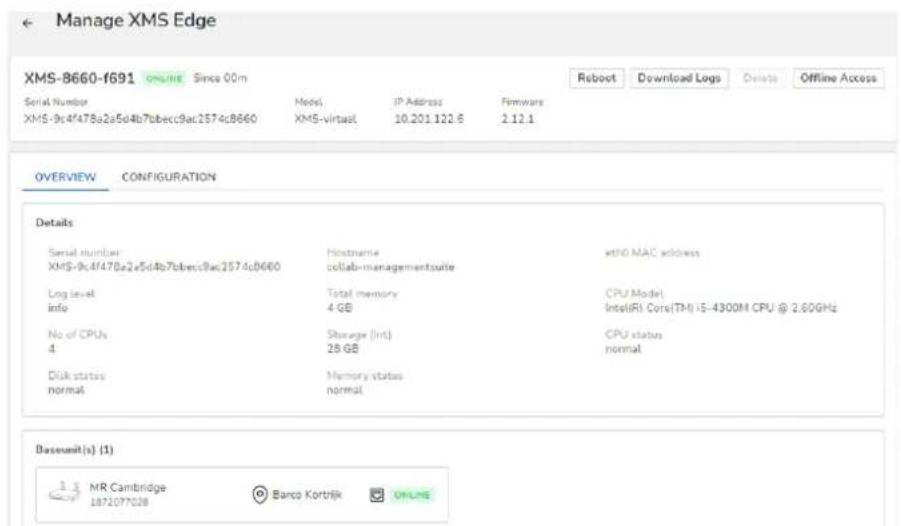
Task: Click the header serial number value
Action: point(140,119)
